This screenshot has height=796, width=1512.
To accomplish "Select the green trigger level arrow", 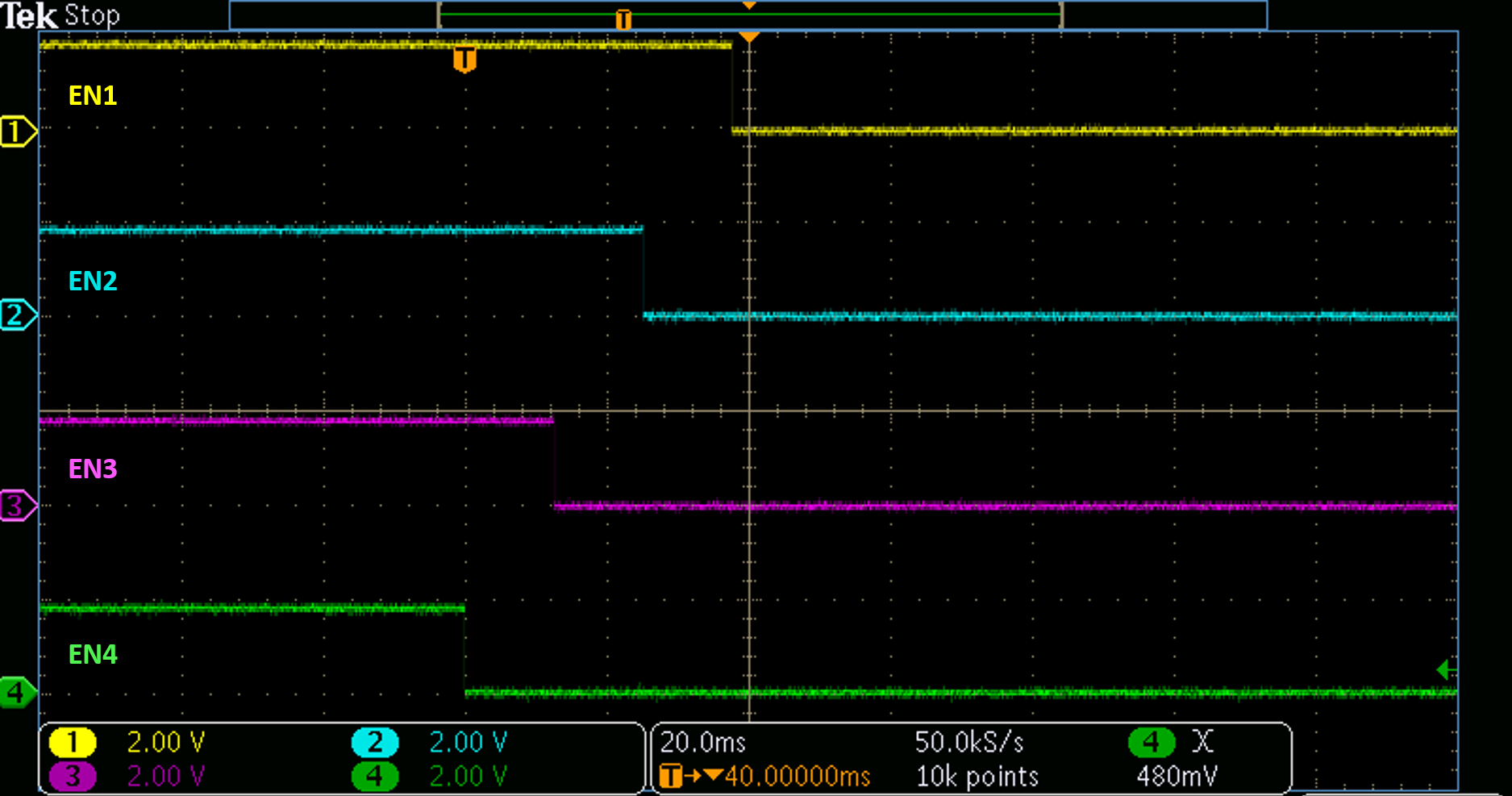I will pos(1446,669).
